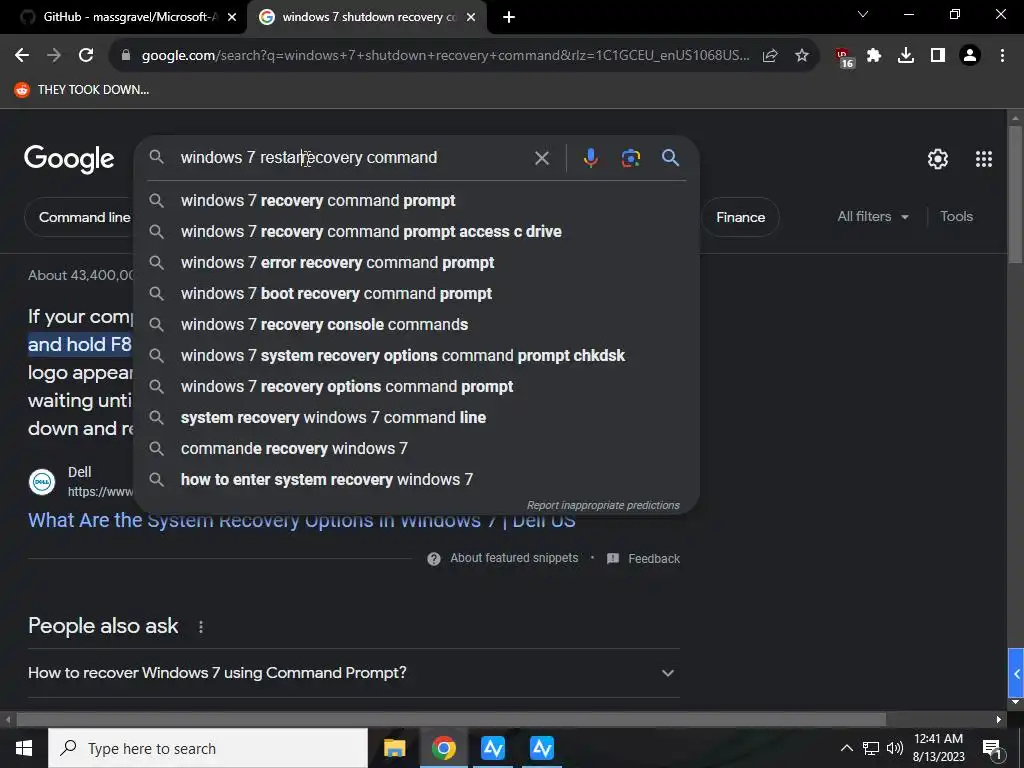This screenshot has width=1024, height=768.
Task: Choose 'how to enter system recovery windows 7'
Action: (x=416, y=480)
